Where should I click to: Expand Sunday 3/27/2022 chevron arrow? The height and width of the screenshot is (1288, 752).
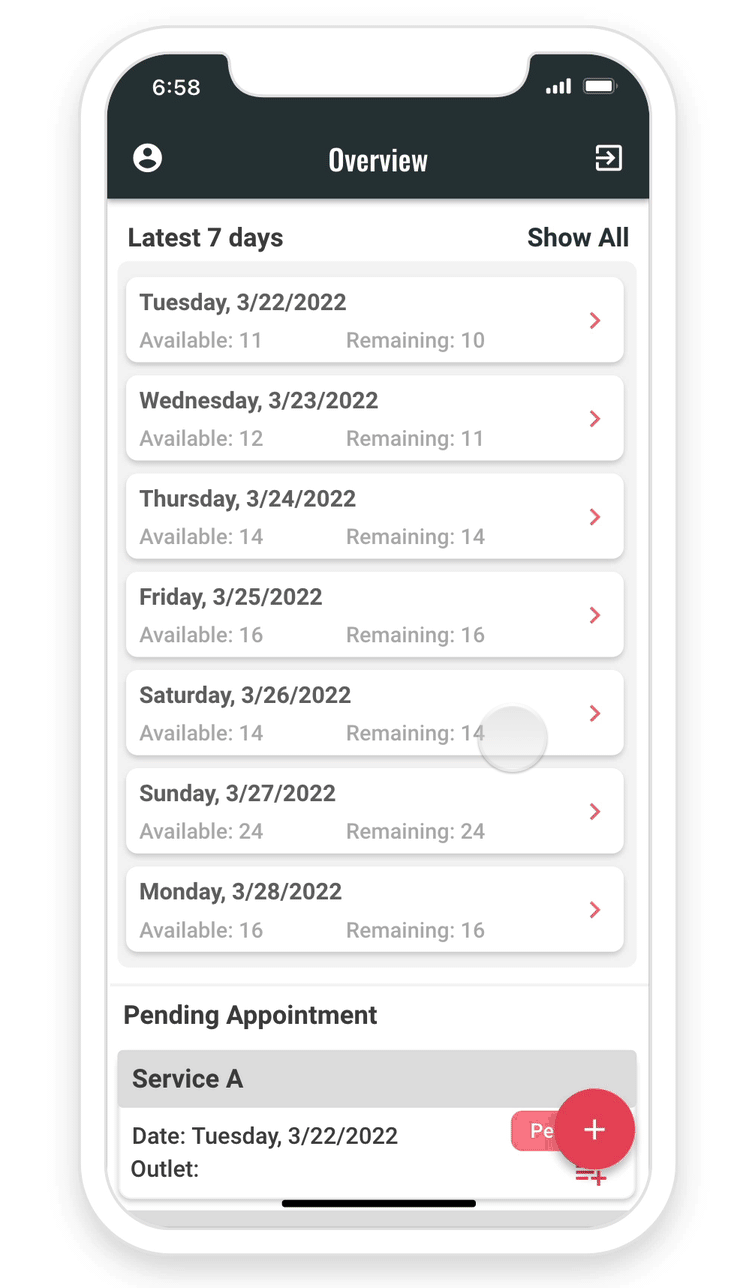(595, 811)
